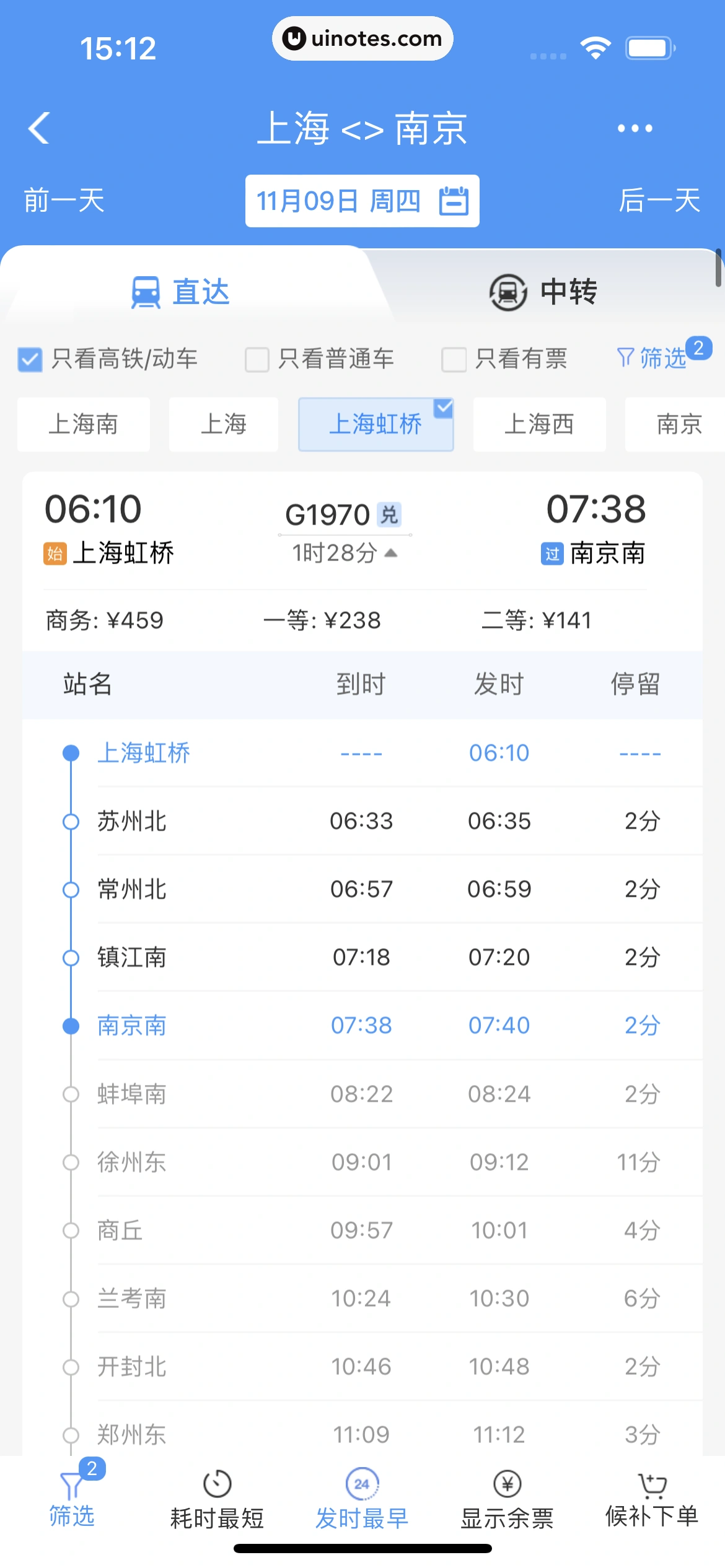The image size is (725, 1568).
Task: Open the calendar icon in date selector
Action: click(454, 201)
